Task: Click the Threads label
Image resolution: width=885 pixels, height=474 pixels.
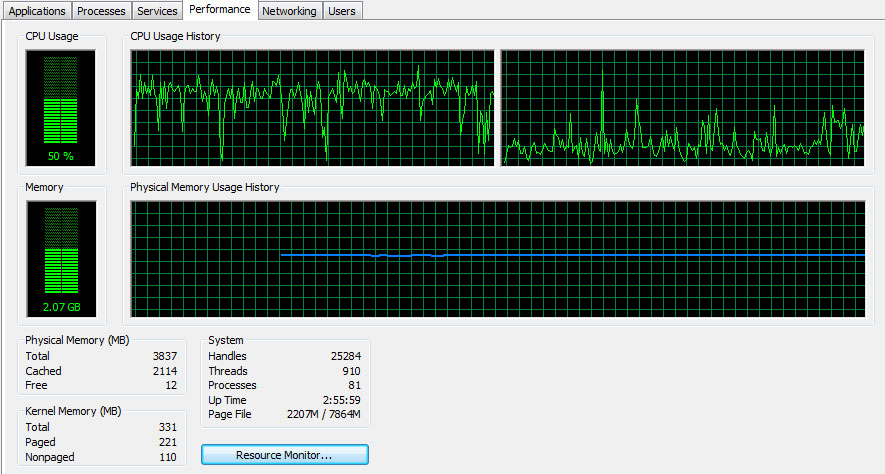Action: click(x=227, y=371)
